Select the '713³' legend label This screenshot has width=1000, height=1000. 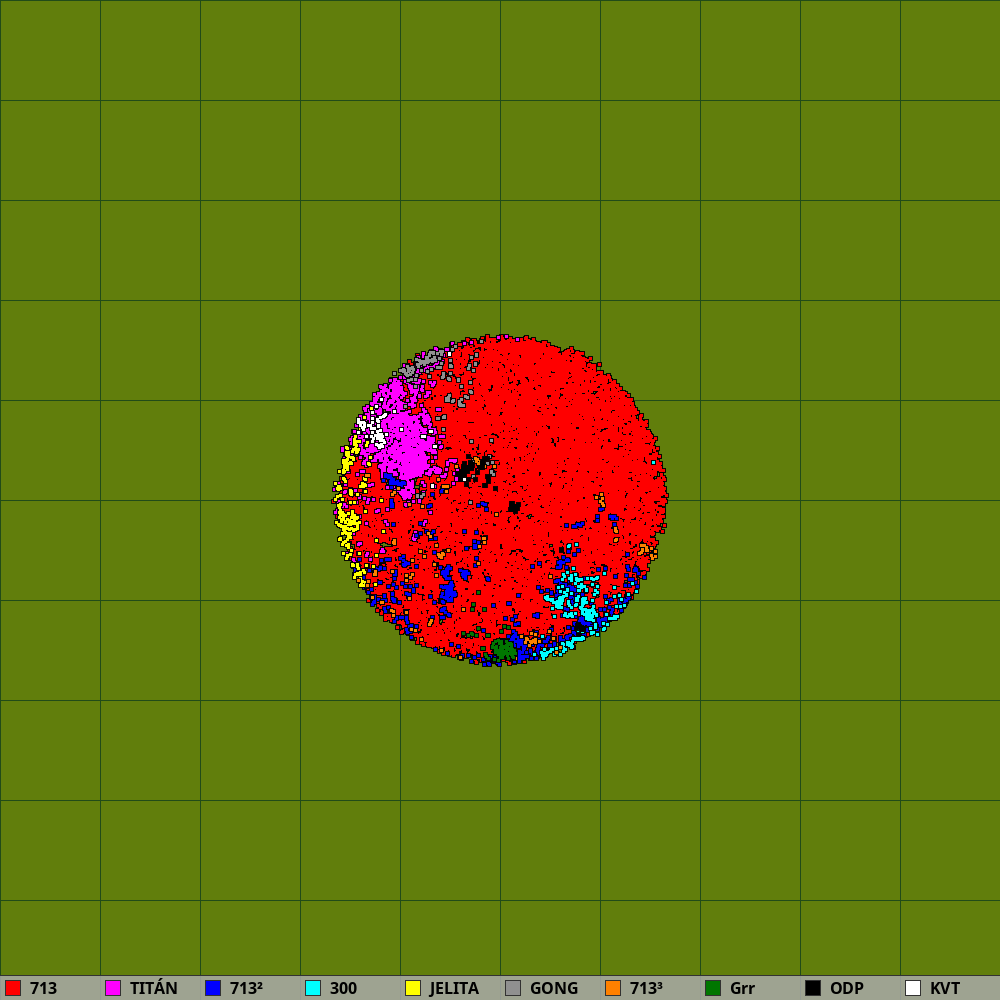(x=646, y=988)
